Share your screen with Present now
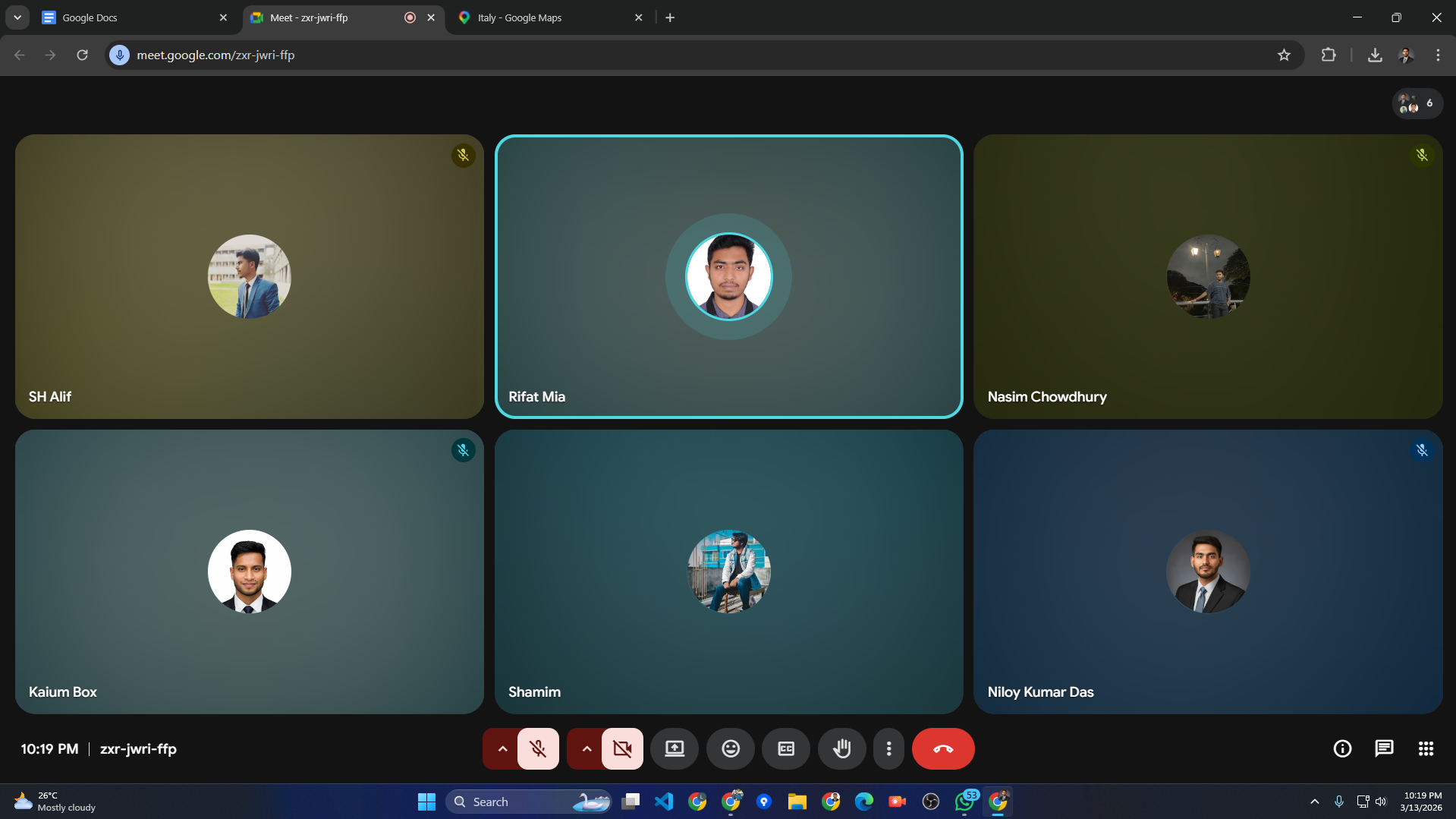 pyautogui.click(x=674, y=748)
